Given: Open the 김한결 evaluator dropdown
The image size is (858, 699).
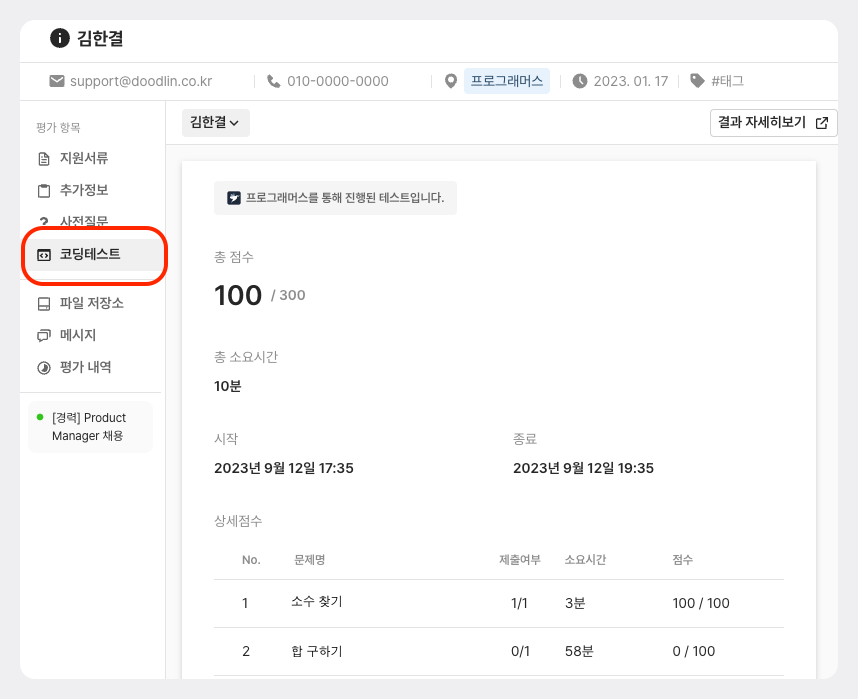Looking at the screenshot, I should [x=215, y=123].
